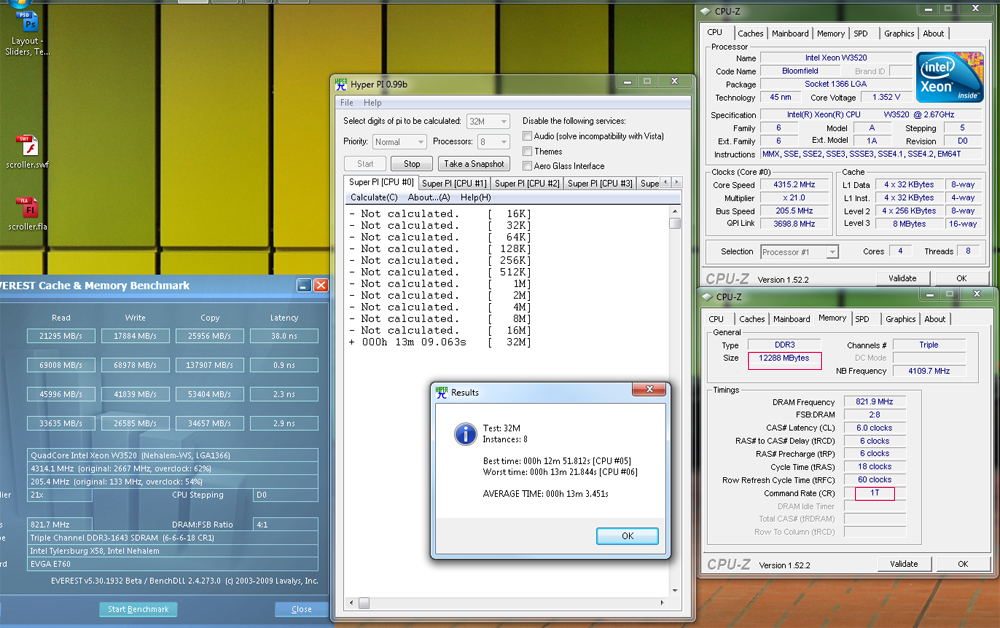Toggle the Themes service checkbox

(527, 151)
